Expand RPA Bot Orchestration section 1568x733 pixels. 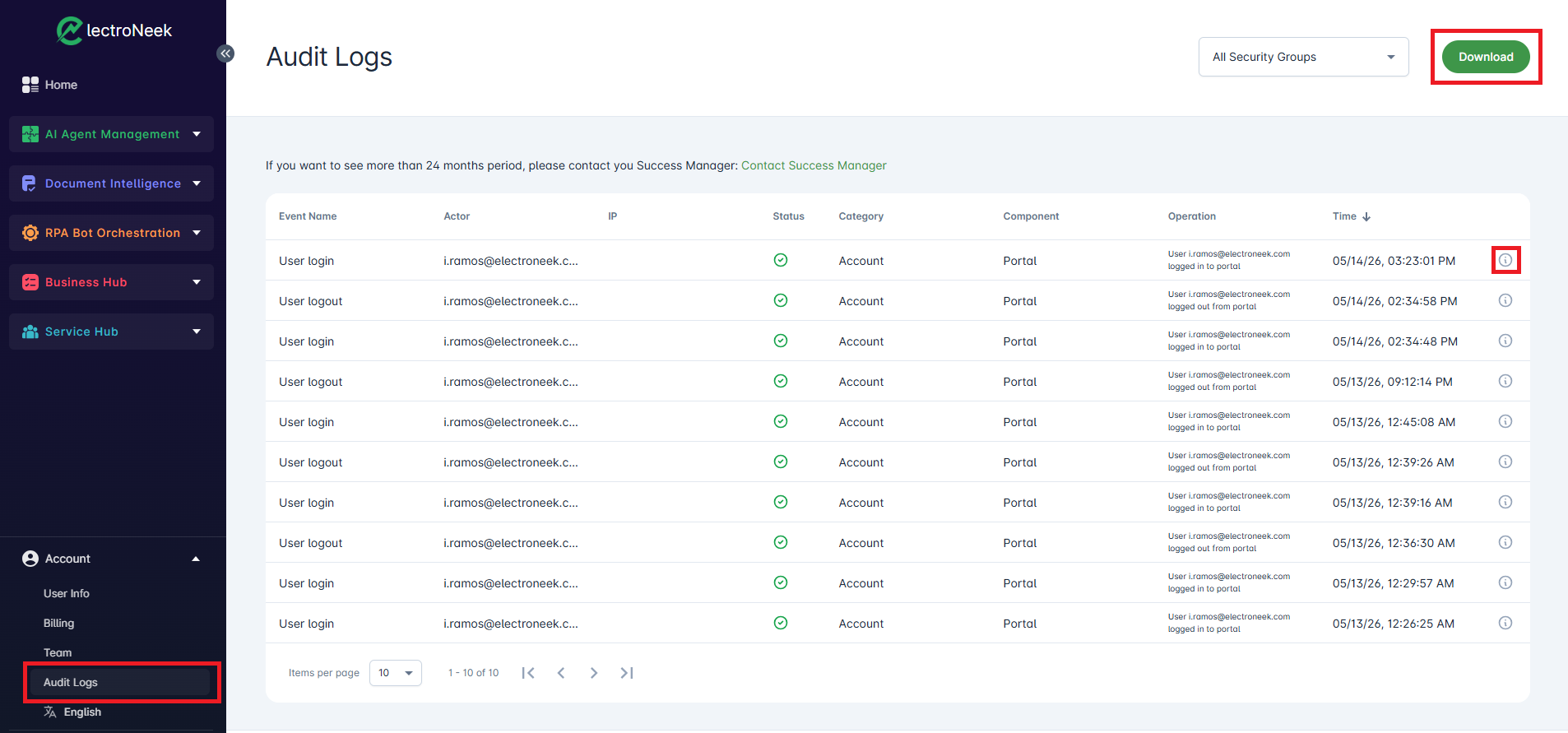pos(111,233)
